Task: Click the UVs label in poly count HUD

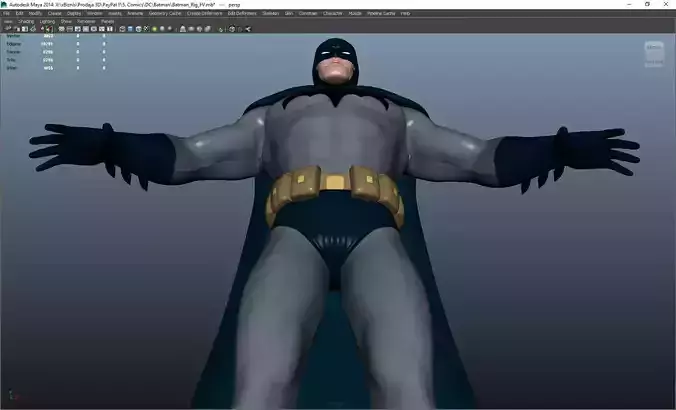Action: [11, 68]
